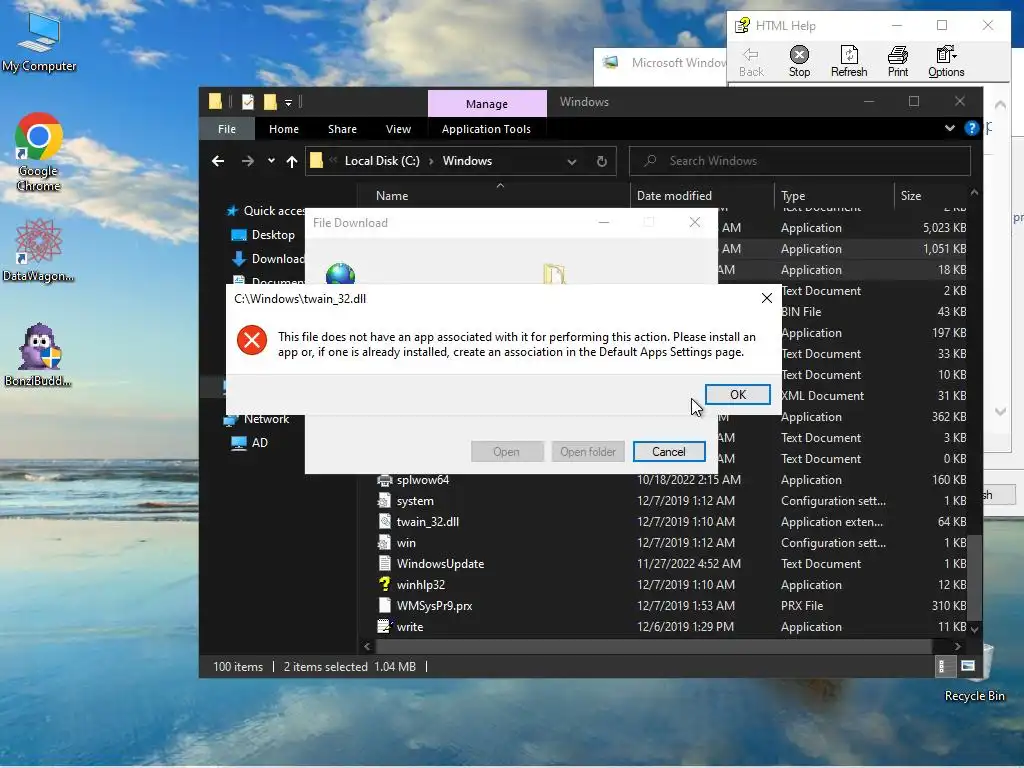
Task: Click Cancel in the File Download window
Action: (669, 451)
